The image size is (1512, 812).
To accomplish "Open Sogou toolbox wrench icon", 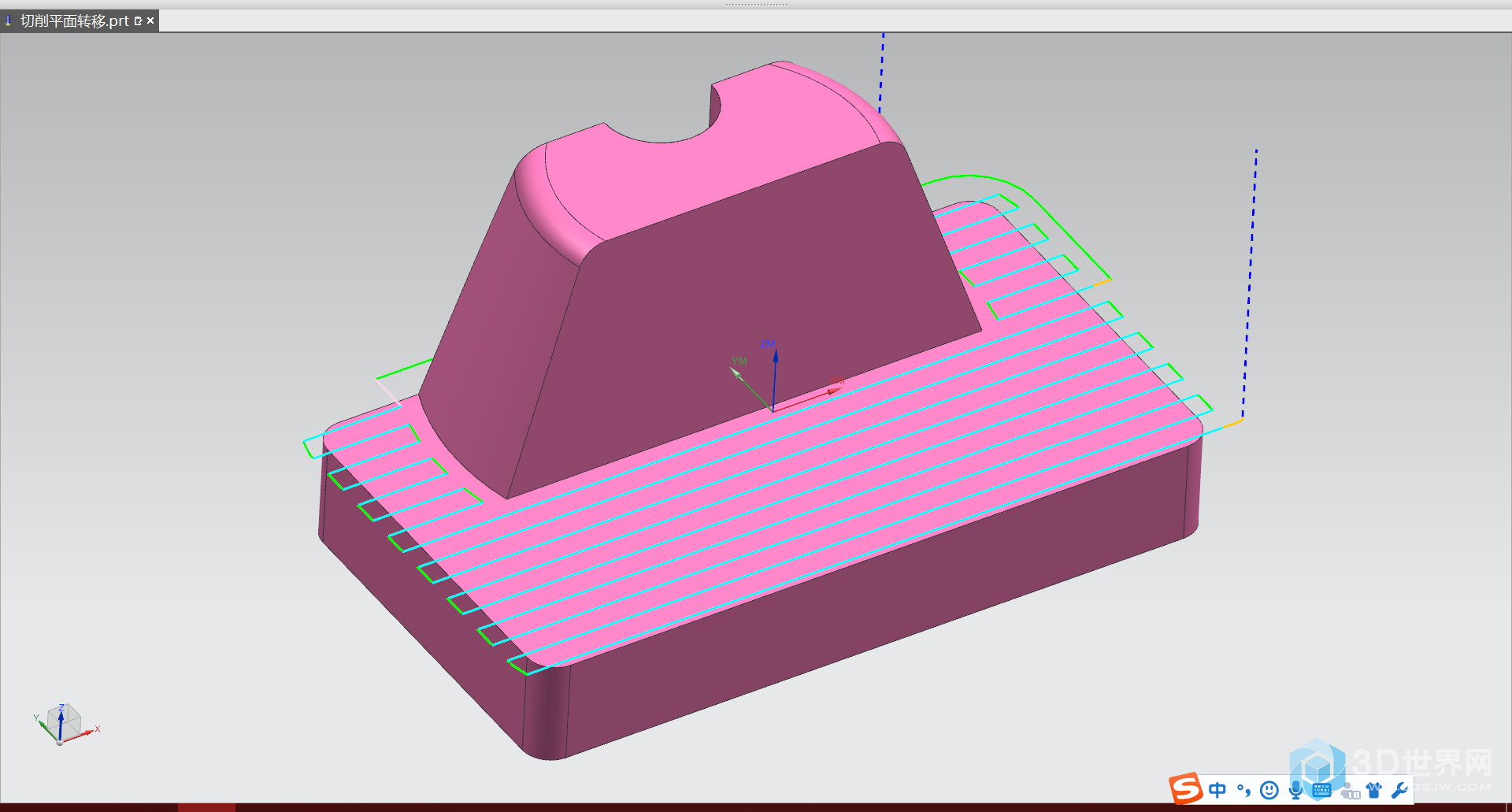I will click(x=1399, y=790).
